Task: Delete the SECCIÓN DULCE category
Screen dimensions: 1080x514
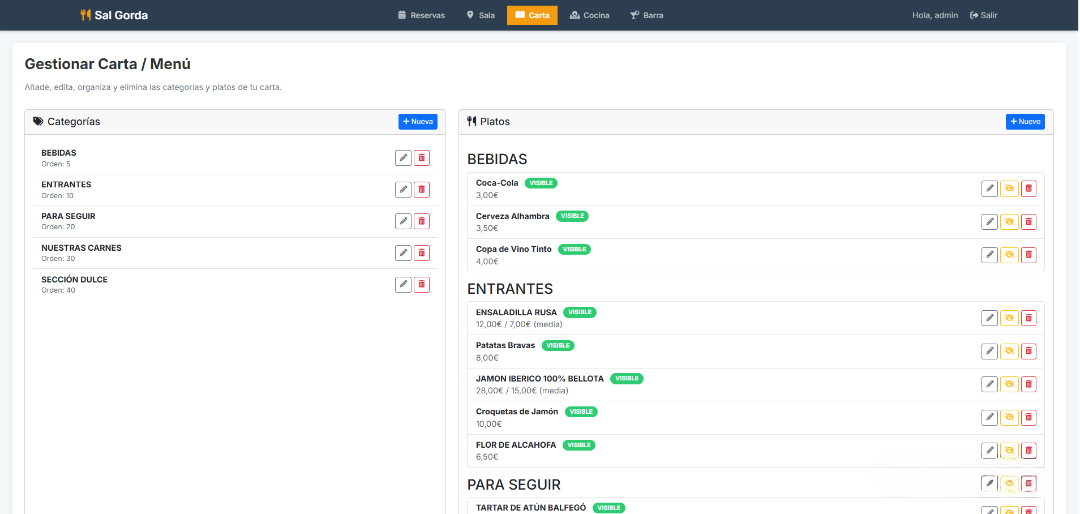Action: coord(422,285)
